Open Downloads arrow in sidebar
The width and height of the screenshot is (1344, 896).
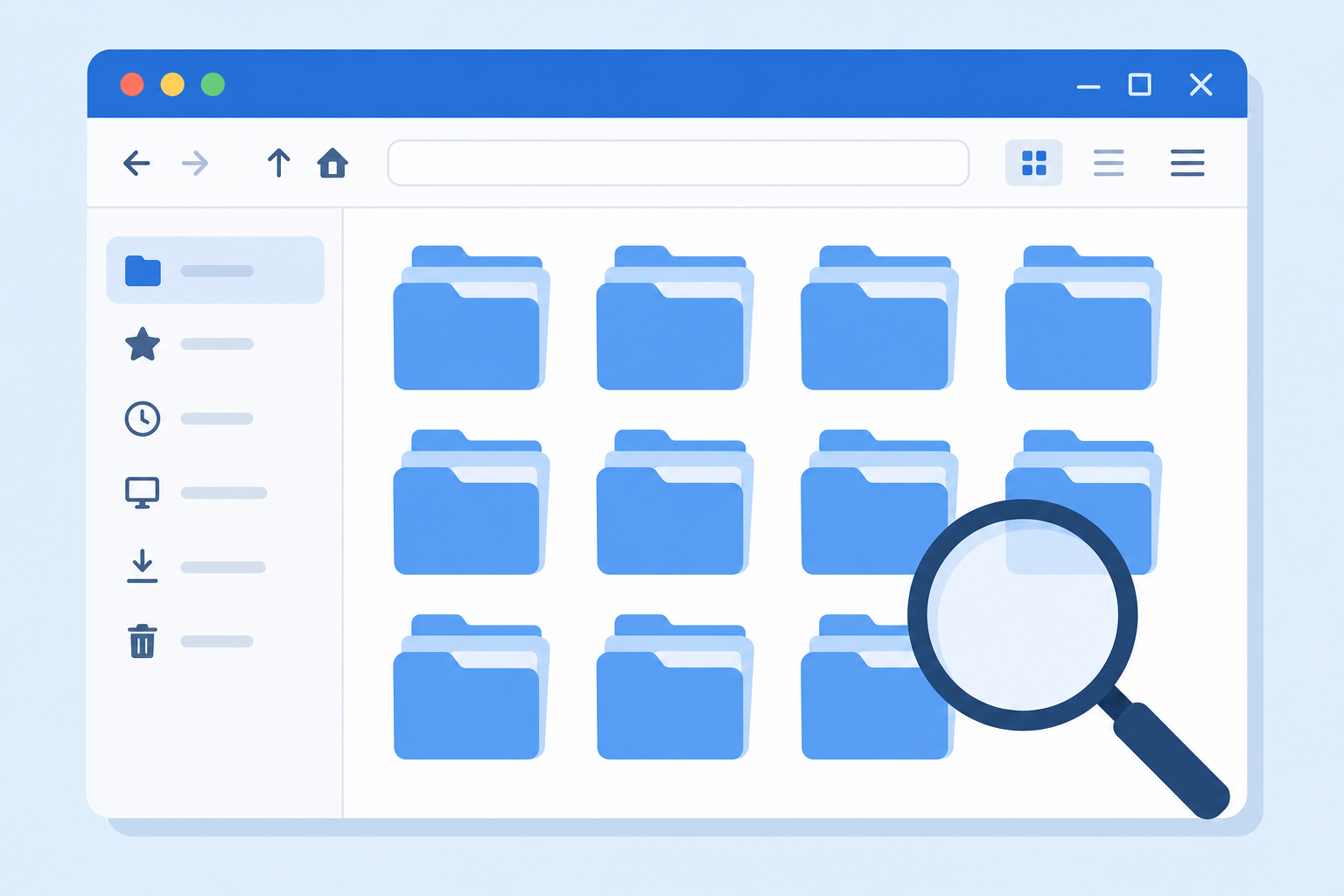[143, 566]
